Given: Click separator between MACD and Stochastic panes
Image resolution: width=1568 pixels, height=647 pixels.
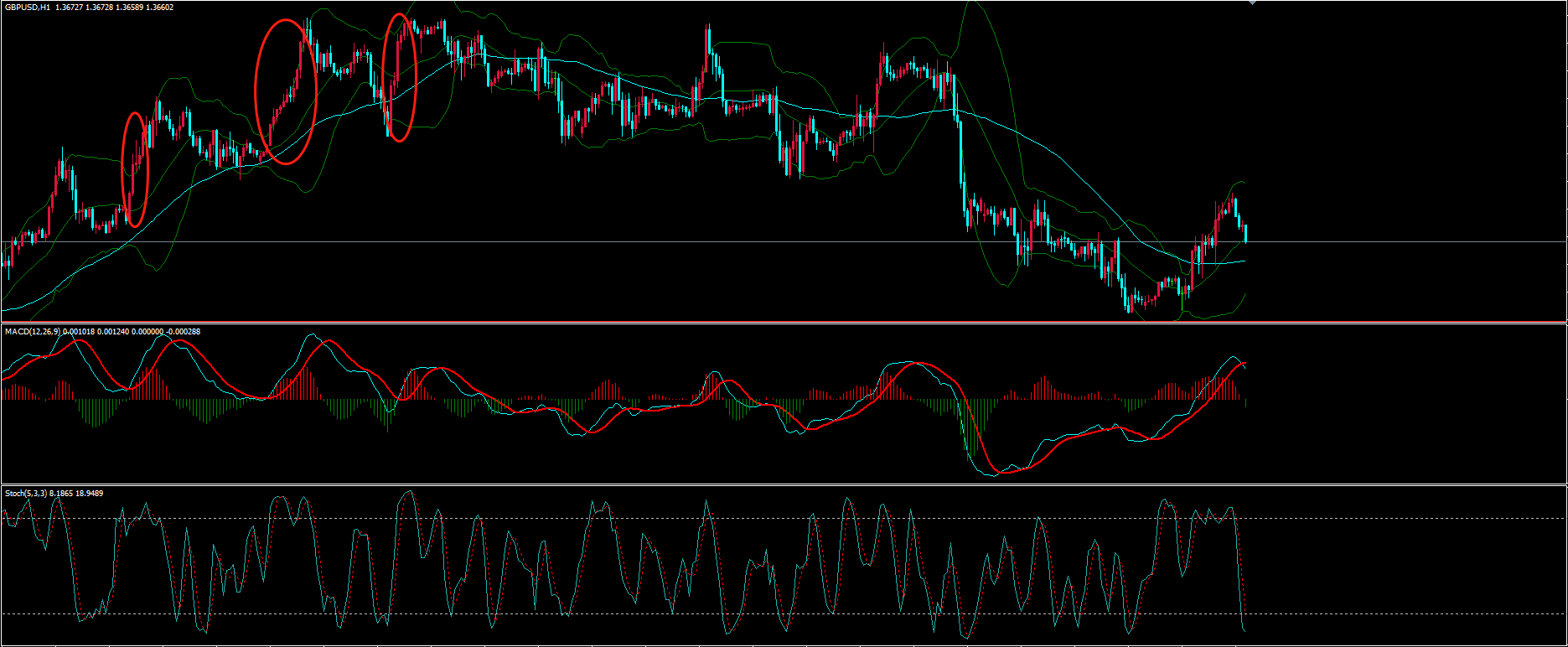Looking at the screenshot, I should coord(754,484).
